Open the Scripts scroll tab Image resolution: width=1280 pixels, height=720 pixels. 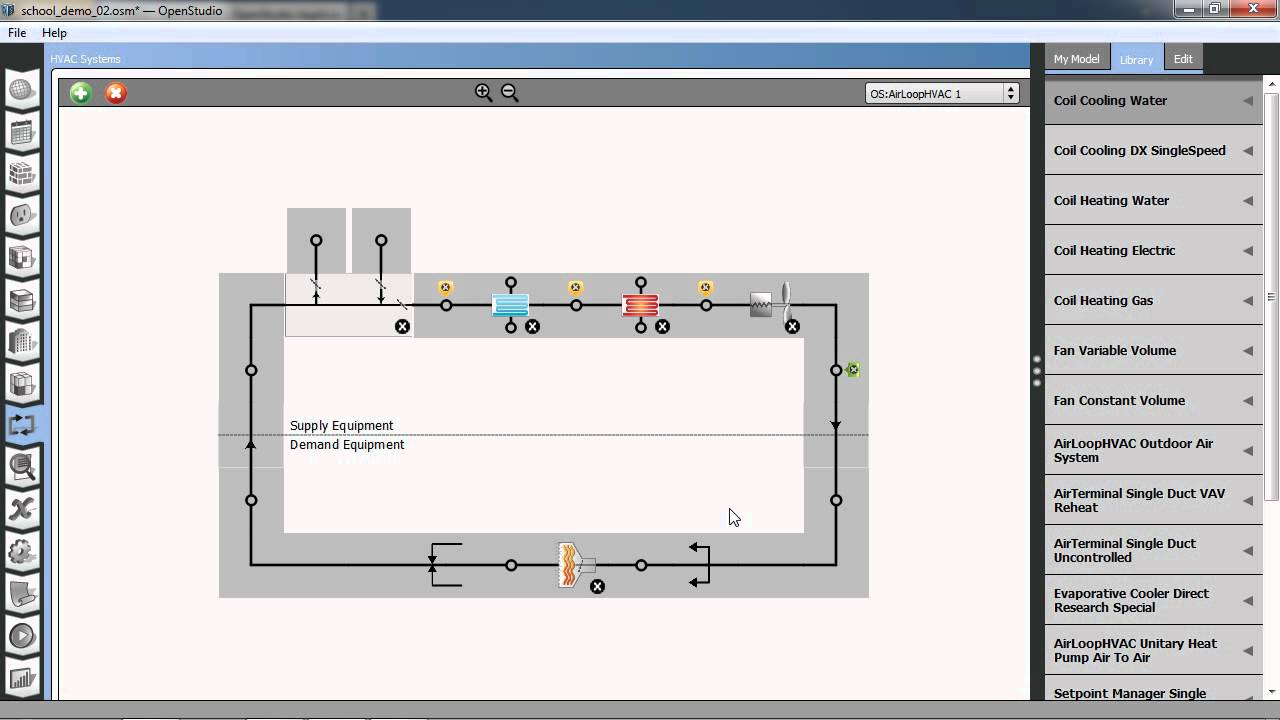(x=22, y=594)
